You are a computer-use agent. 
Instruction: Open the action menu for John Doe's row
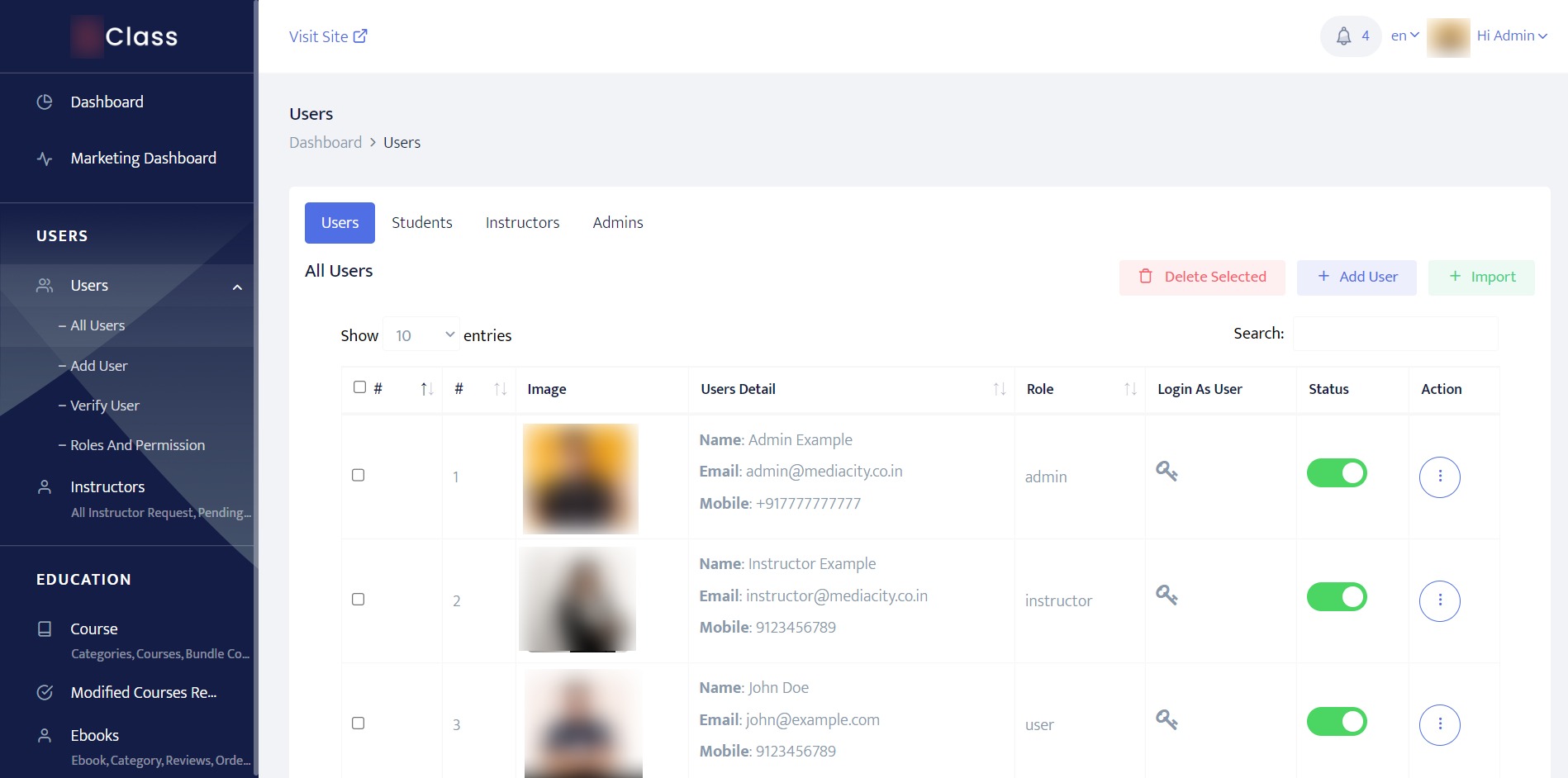pyautogui.click(x=1440, y=724)
